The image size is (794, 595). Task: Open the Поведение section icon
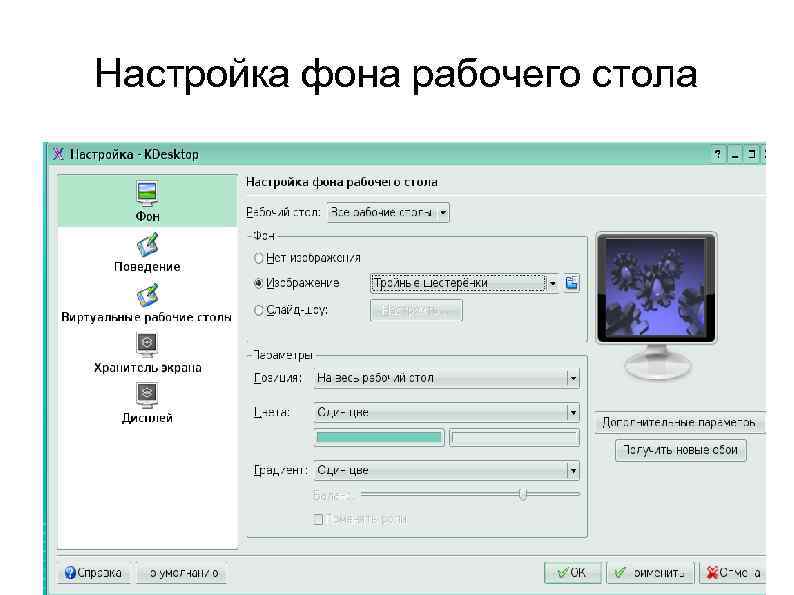click(147, 245)
